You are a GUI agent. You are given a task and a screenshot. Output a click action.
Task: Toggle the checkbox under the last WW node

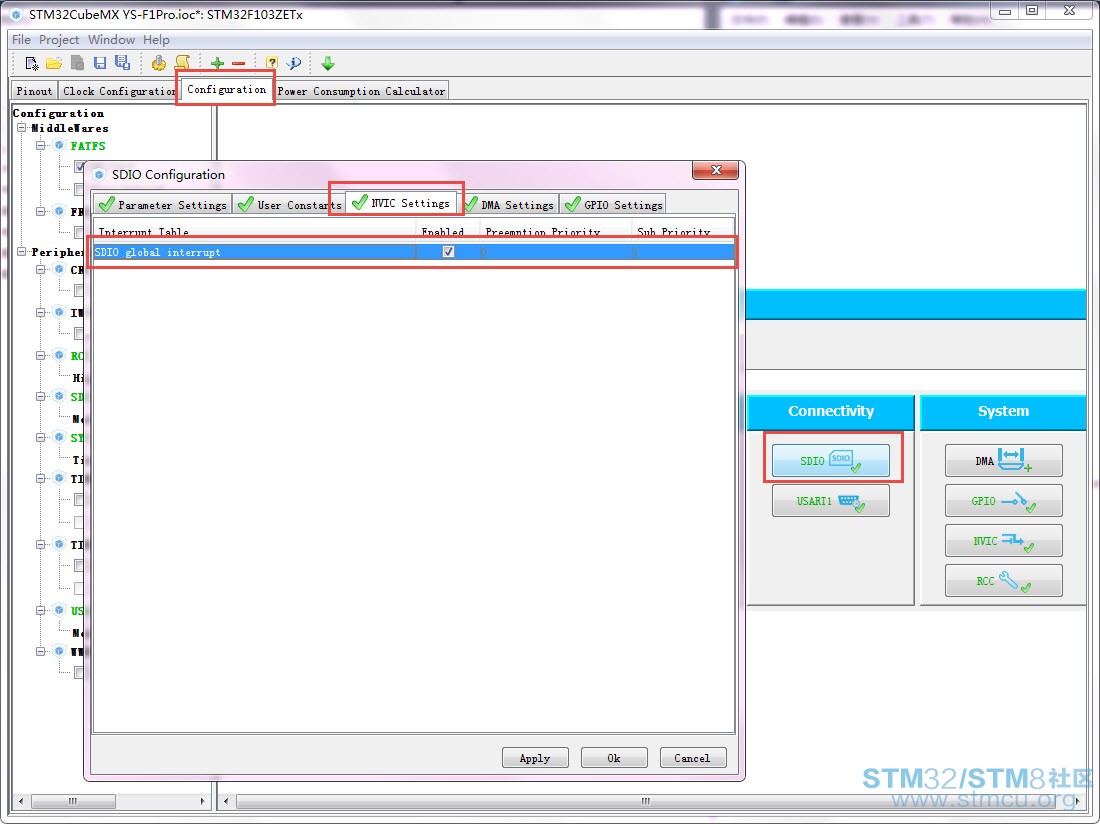(x=79, y=673)
